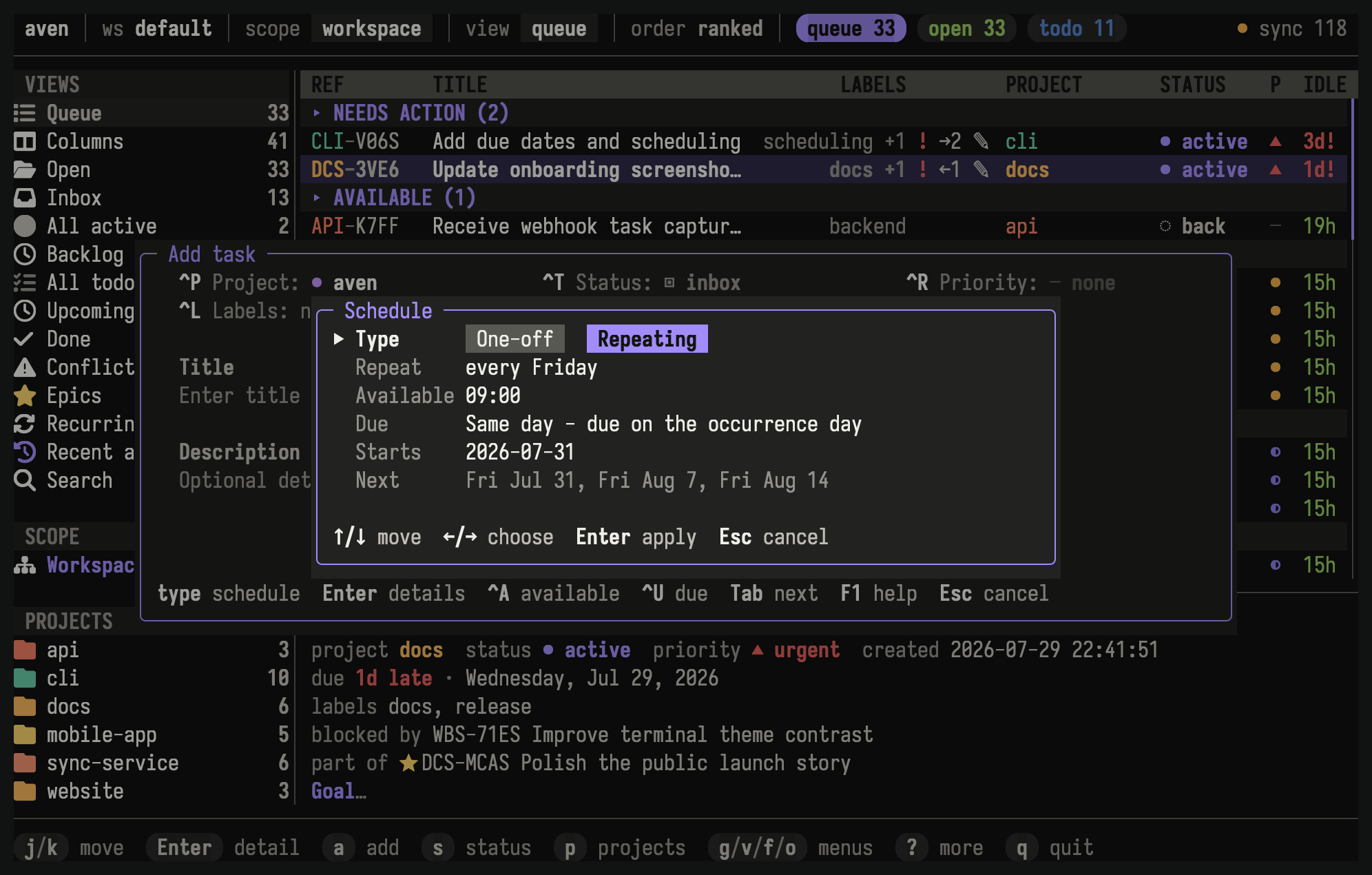Click the star icon before DCS-MCAS

point(408,763)
